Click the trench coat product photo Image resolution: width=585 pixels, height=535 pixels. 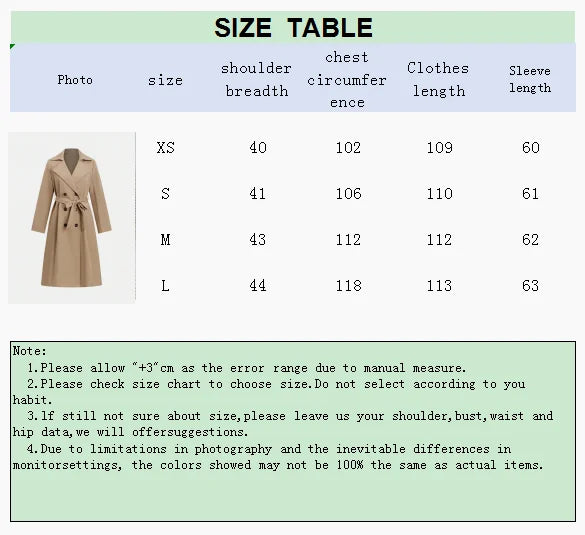tap(72, 218)
